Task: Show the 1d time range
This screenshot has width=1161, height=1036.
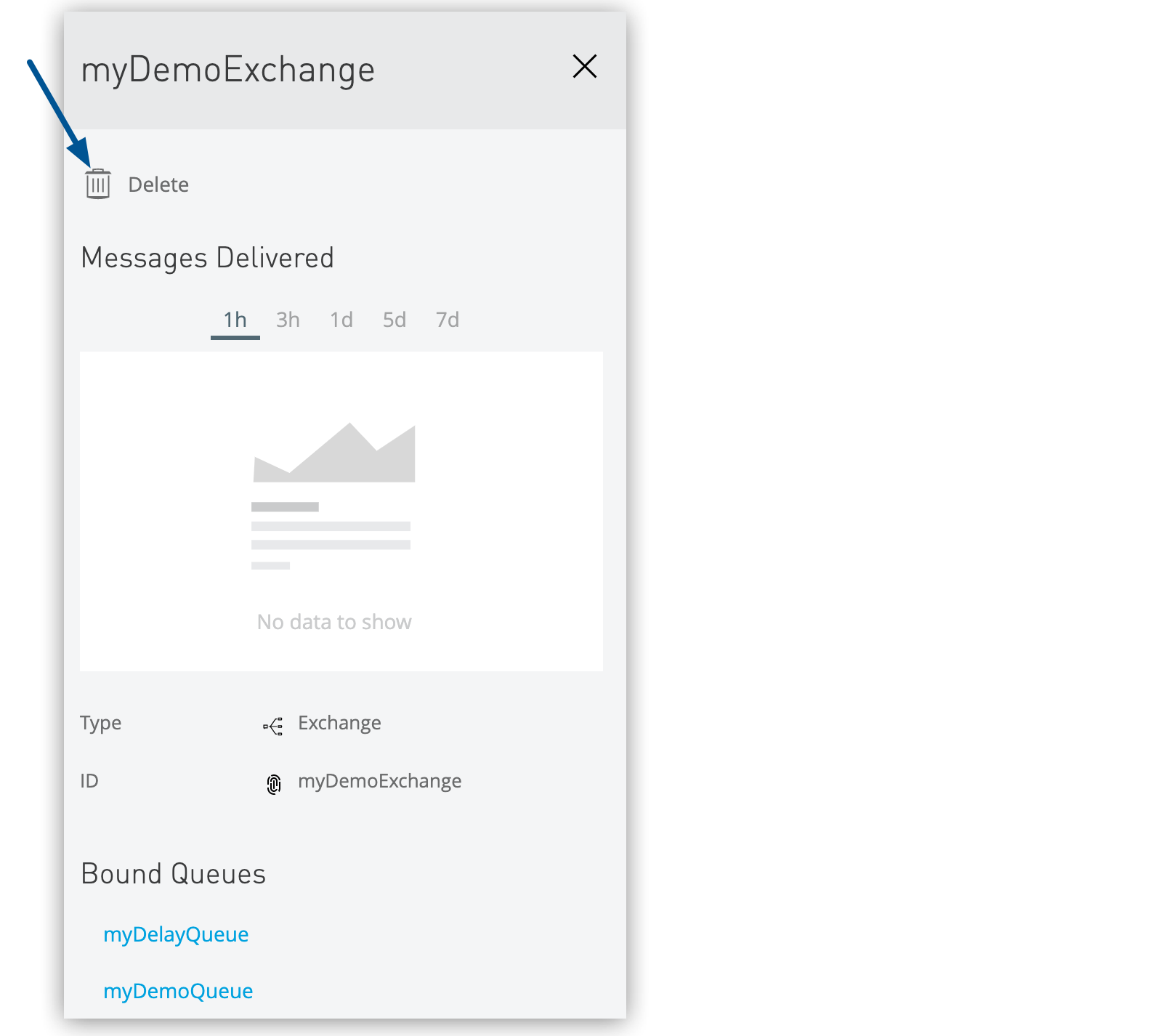Action: [x=341, y=320]
